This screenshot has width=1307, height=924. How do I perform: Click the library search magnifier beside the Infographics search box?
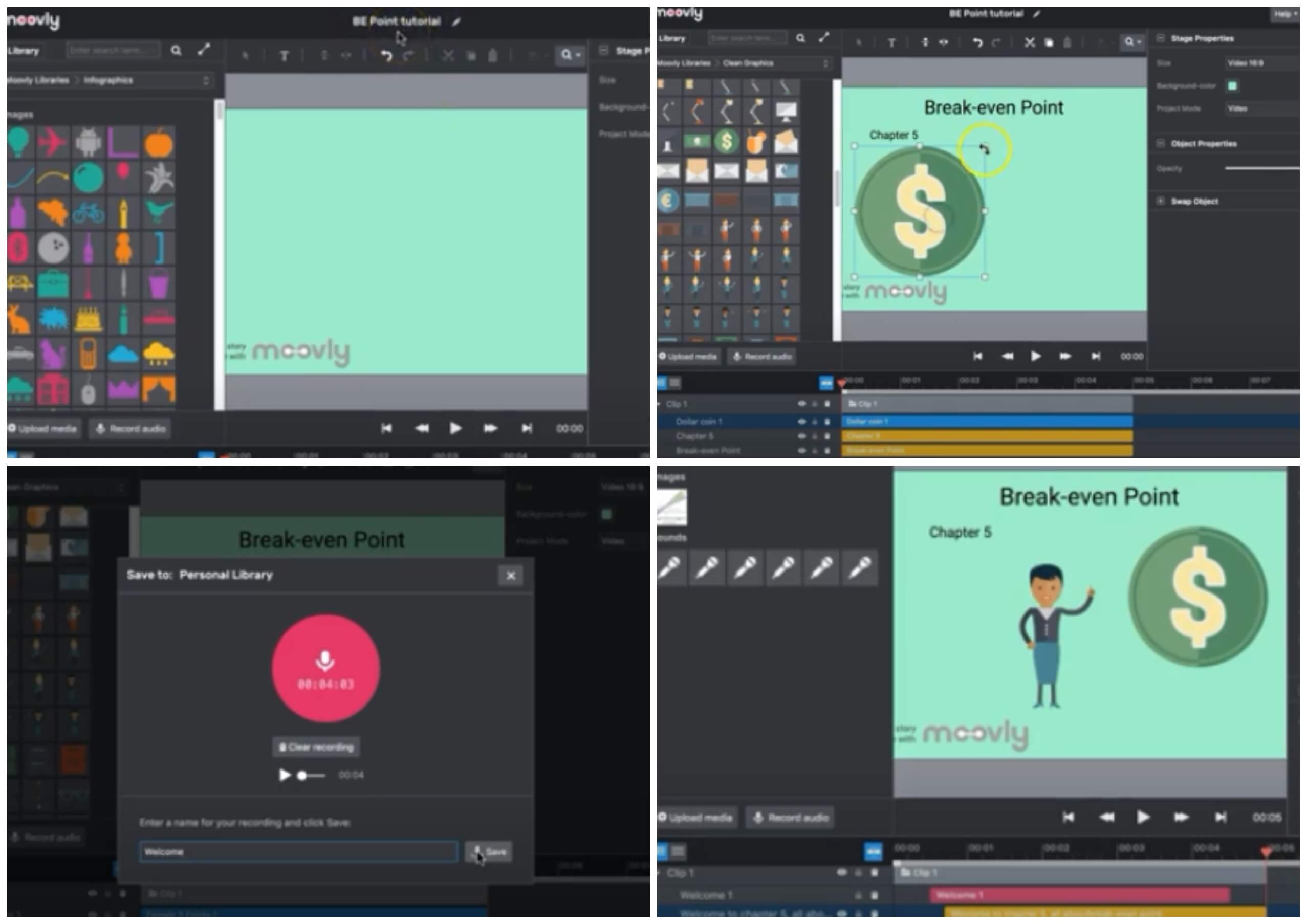(176, 51)
